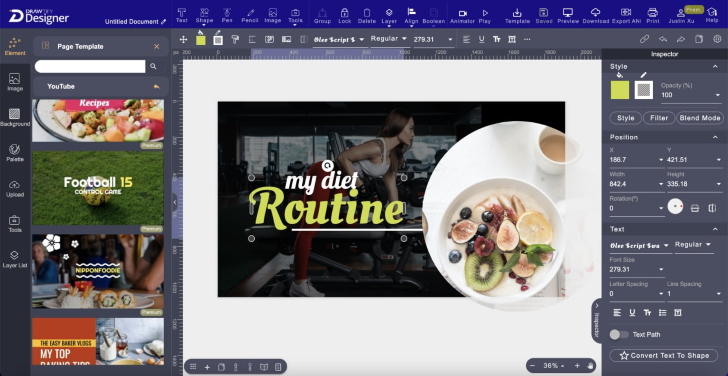Image resolution: width=728 pixels, height=376 pixels.
Task: Delete the selected element
Action: click(x=367, y=16)
